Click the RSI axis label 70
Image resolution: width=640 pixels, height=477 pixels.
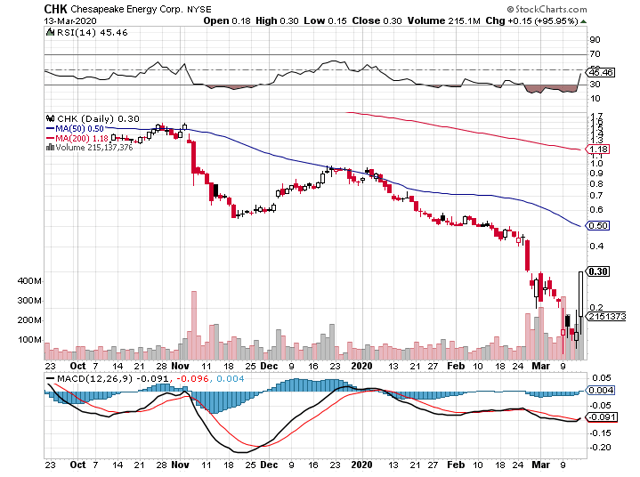pos(595,54)
